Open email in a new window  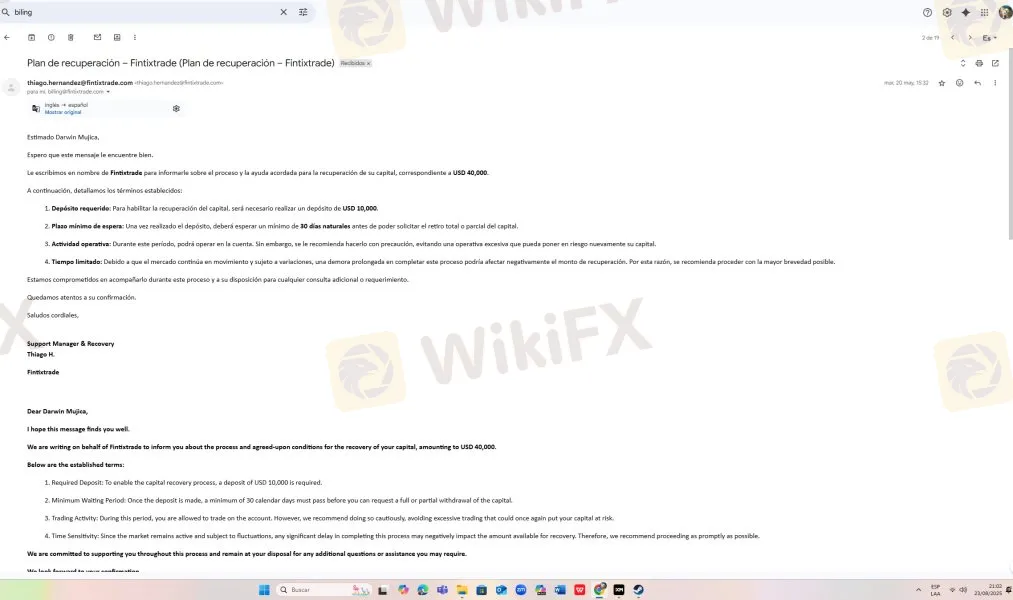995,63
